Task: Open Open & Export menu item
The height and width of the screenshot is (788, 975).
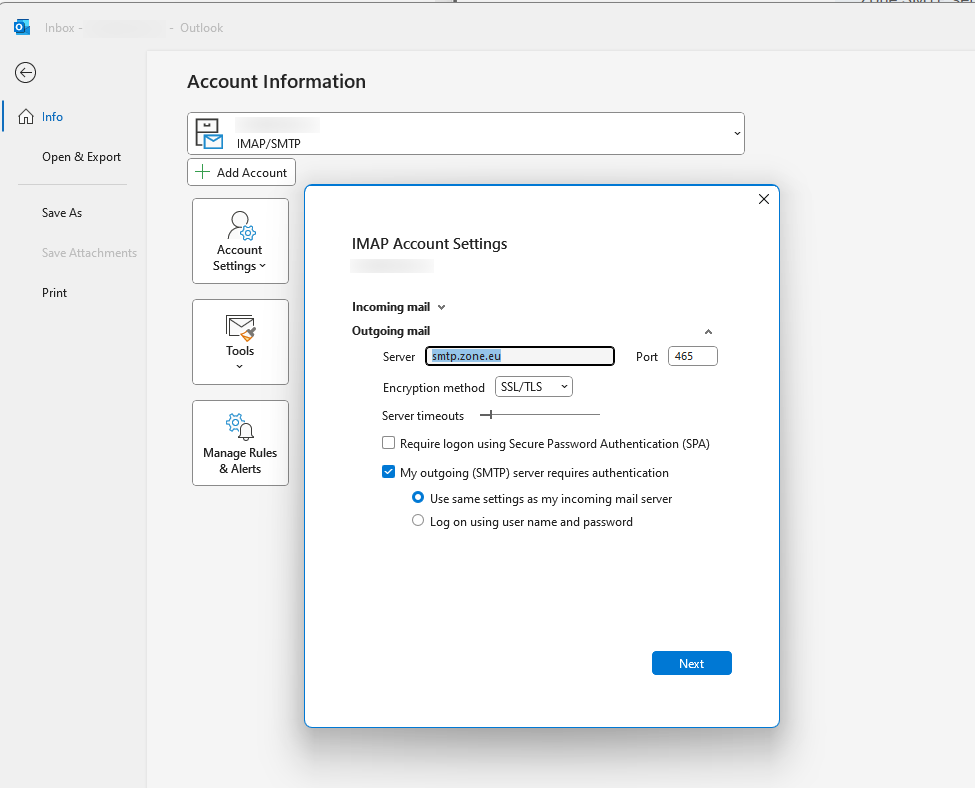Action: [x=81, y=157]
